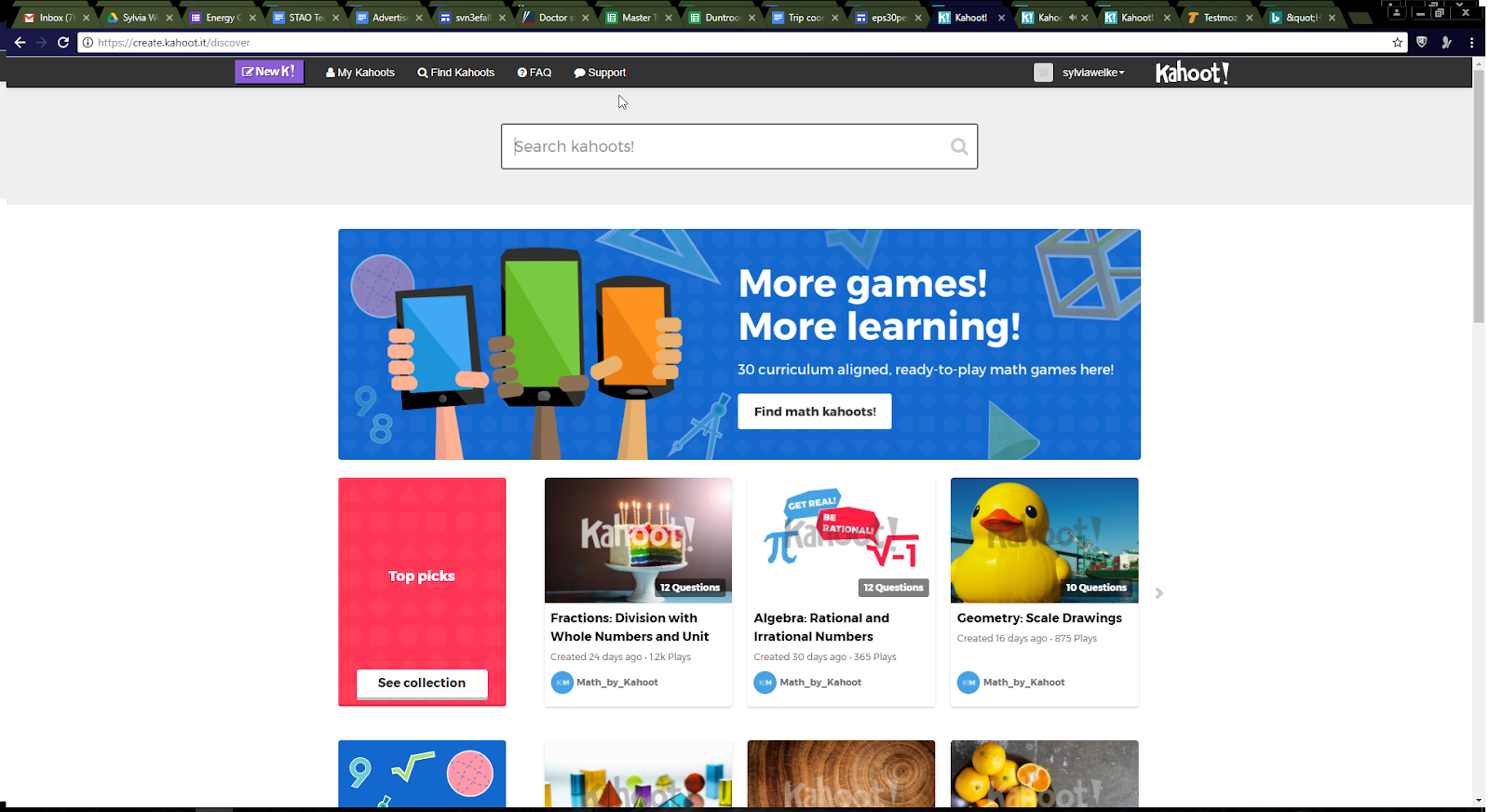The height and width of the screenshot is (812, 1490).
Task: Click "Created 24 days ago · 1.2k Plays" text
Action: pos(620,656)
